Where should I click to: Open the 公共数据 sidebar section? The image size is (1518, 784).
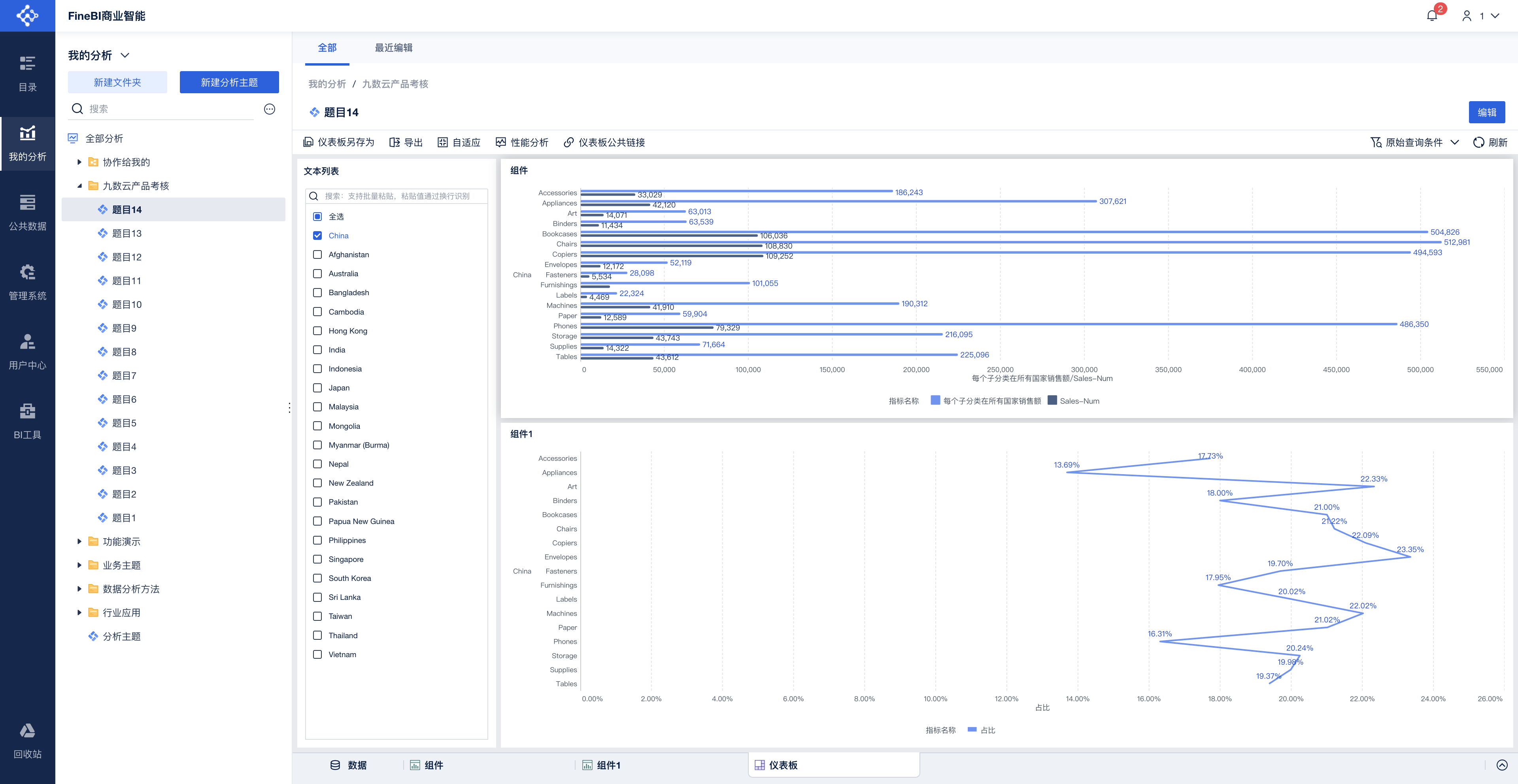click(27, 213)
